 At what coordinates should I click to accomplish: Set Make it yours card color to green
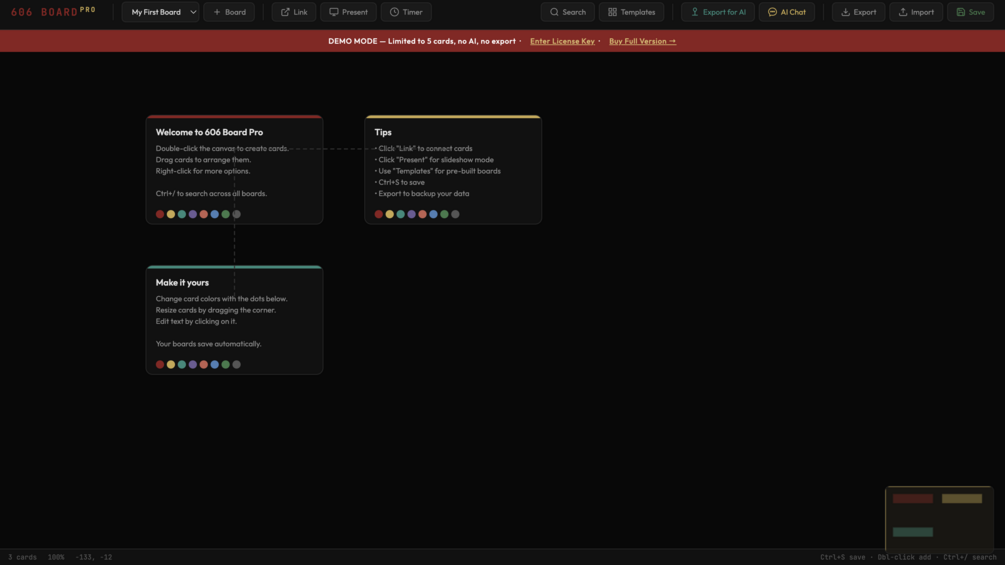point(225,364)
